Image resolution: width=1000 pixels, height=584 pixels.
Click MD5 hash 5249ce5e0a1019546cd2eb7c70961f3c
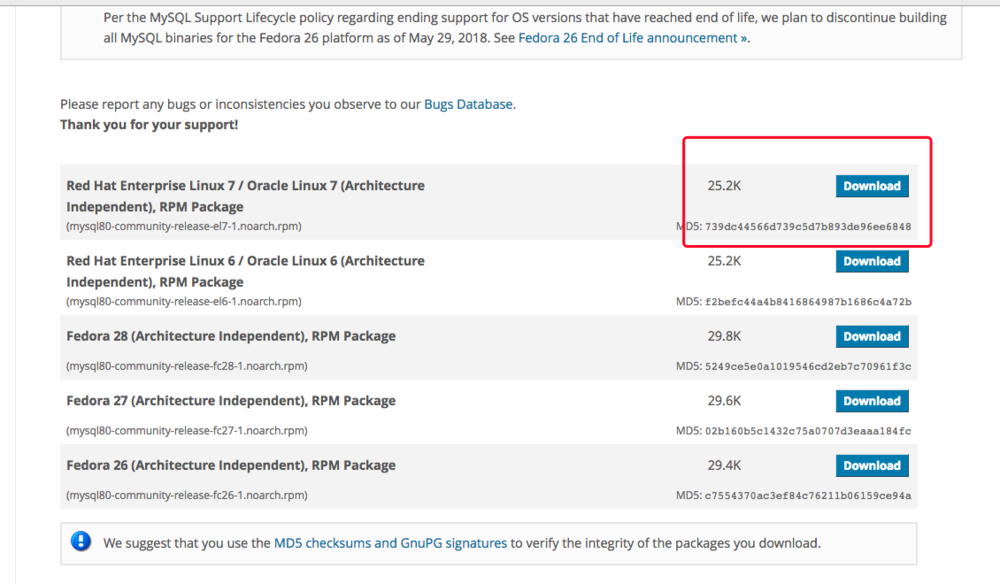[808, 366]
